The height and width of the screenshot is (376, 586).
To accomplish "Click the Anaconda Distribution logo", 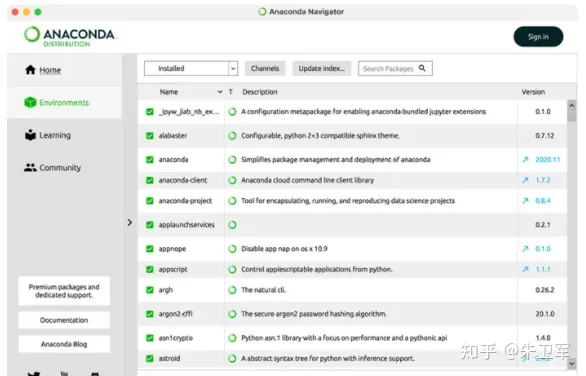I will click(x=70, y=36).
